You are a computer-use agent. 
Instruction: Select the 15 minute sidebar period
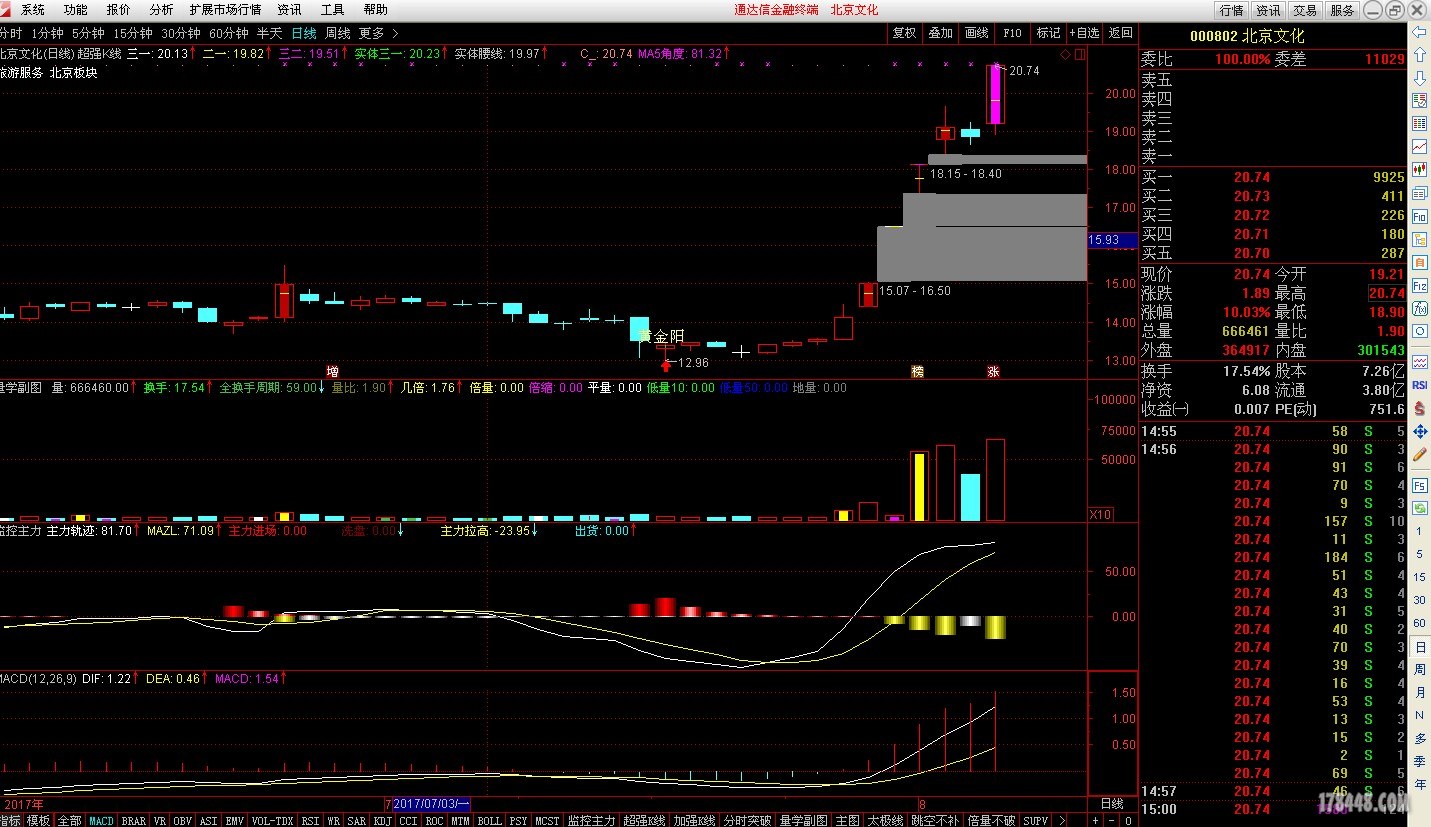pyautogui.click(x=1419, y=577)
